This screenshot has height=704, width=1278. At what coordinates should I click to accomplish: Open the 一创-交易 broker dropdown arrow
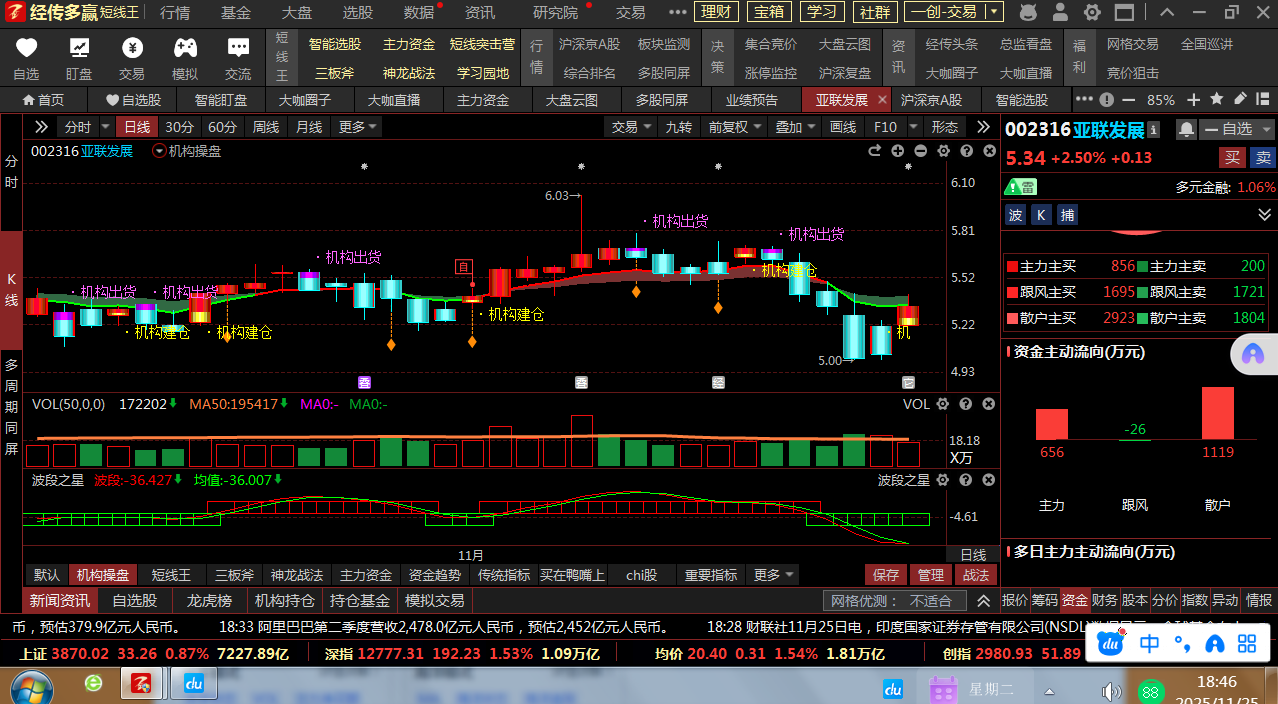994,12
